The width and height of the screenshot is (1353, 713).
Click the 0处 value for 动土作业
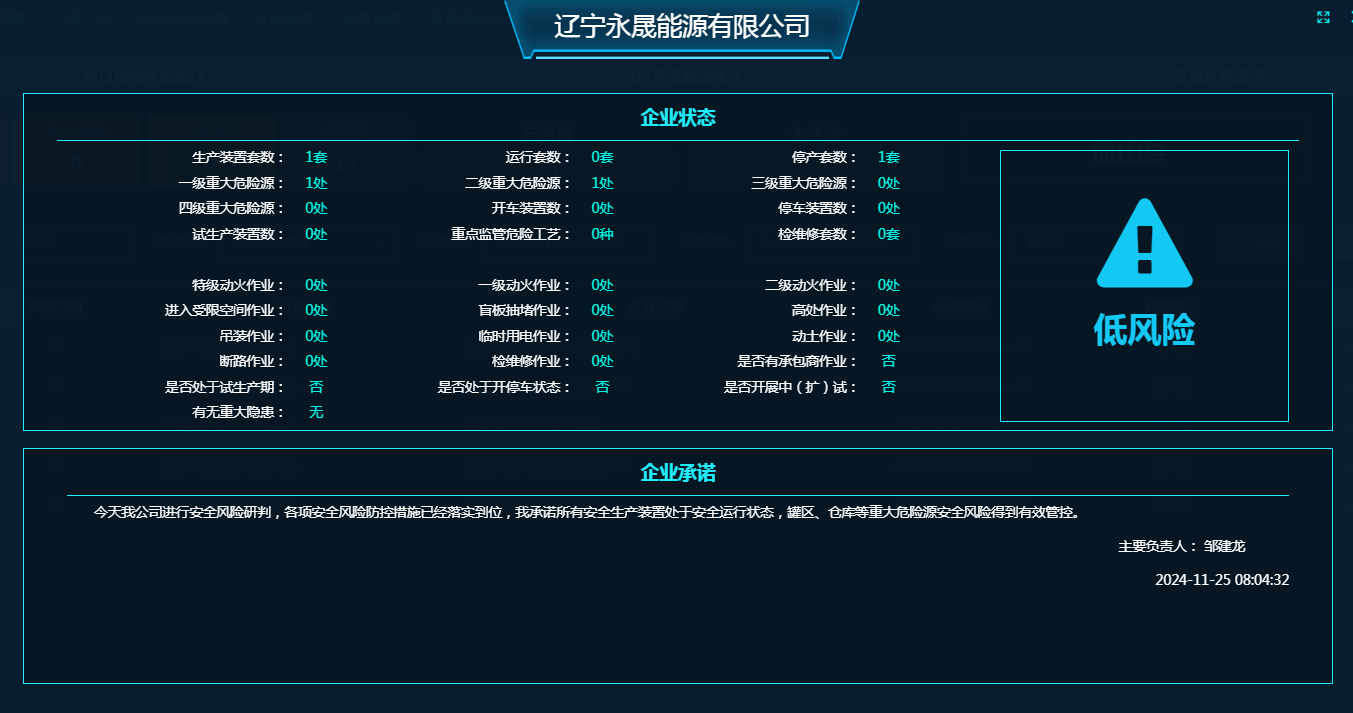tap(889, 336)
